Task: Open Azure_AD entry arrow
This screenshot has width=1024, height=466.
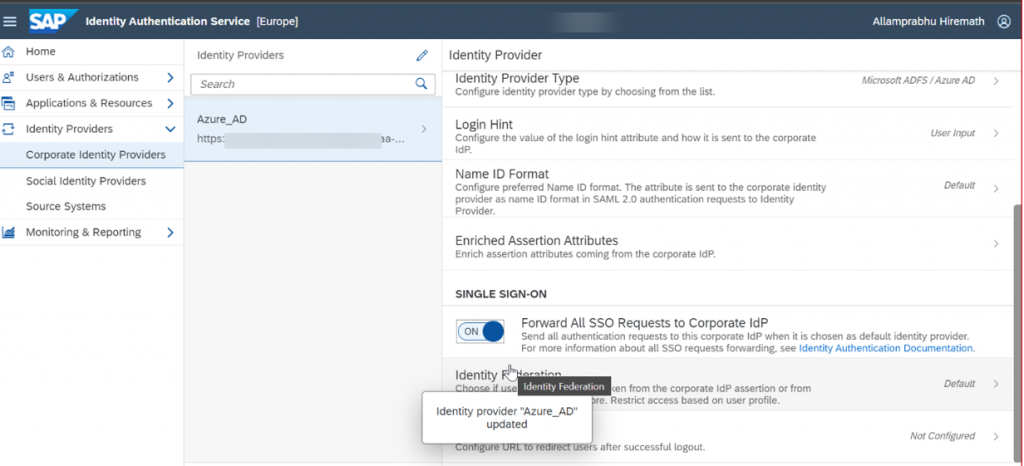Action: tap(424, 129)
